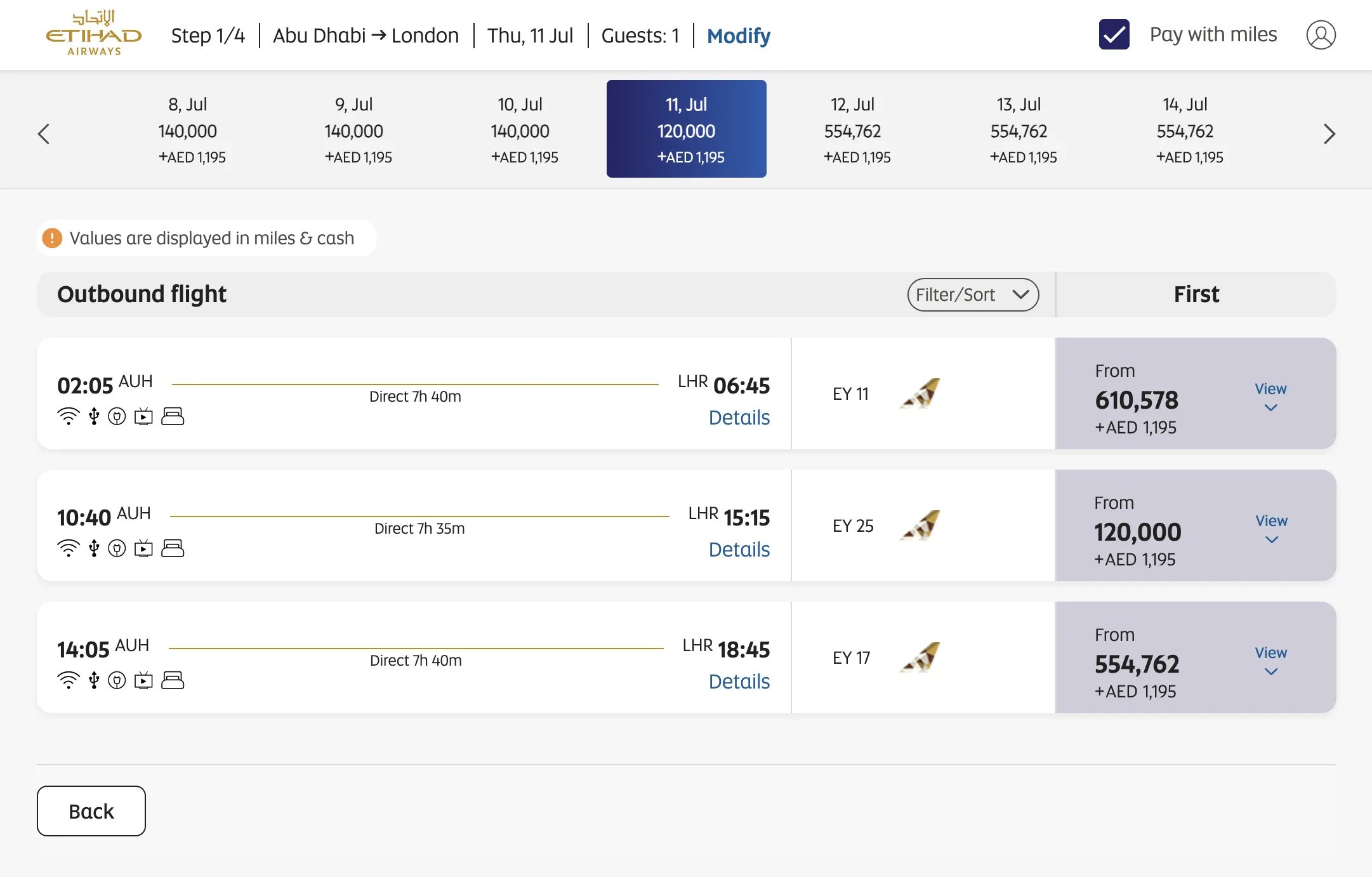Click the Modify search link
Screen dimensions: 1372x877
pos(739,36)
